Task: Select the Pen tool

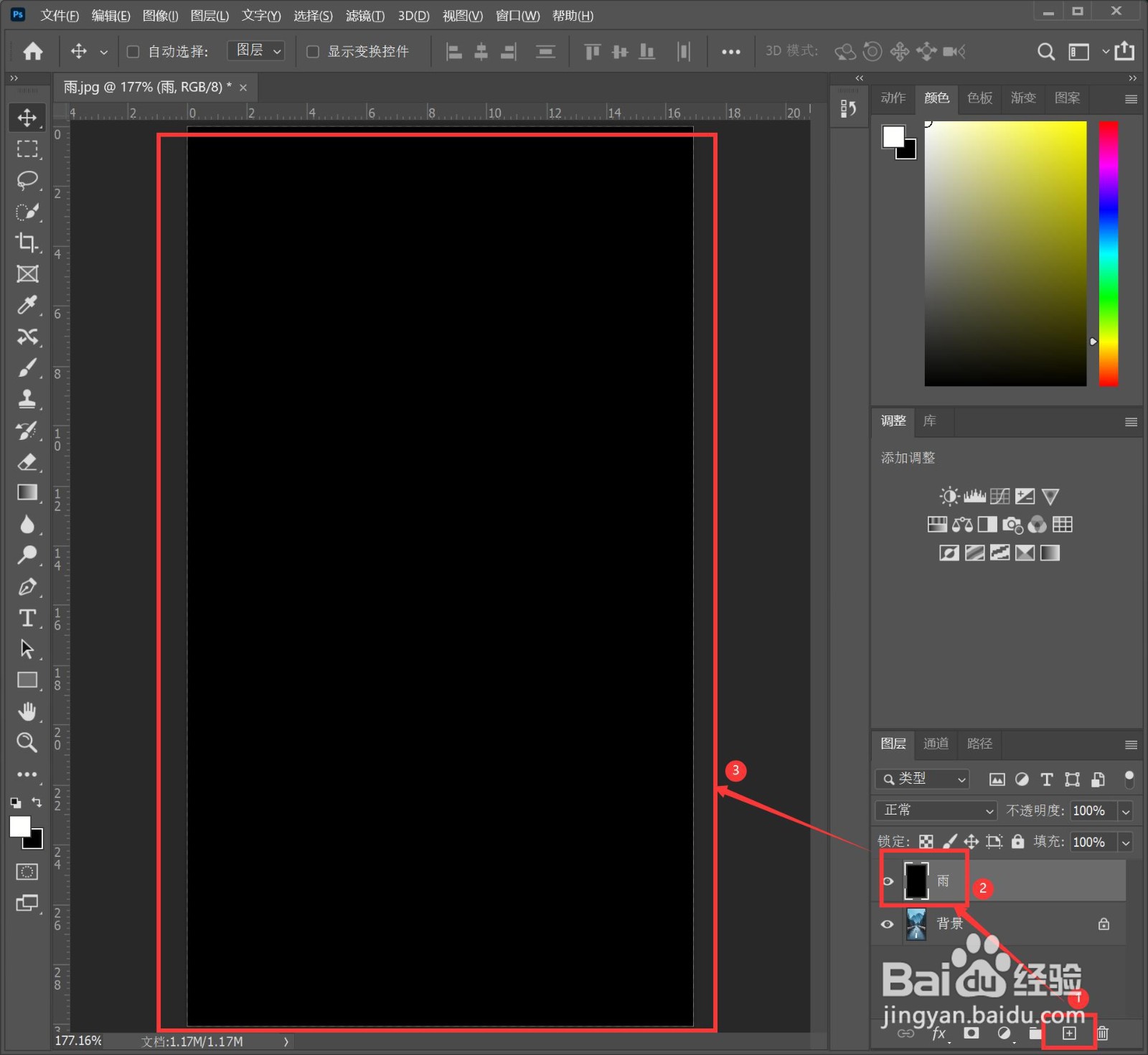Action: point(27,587)
